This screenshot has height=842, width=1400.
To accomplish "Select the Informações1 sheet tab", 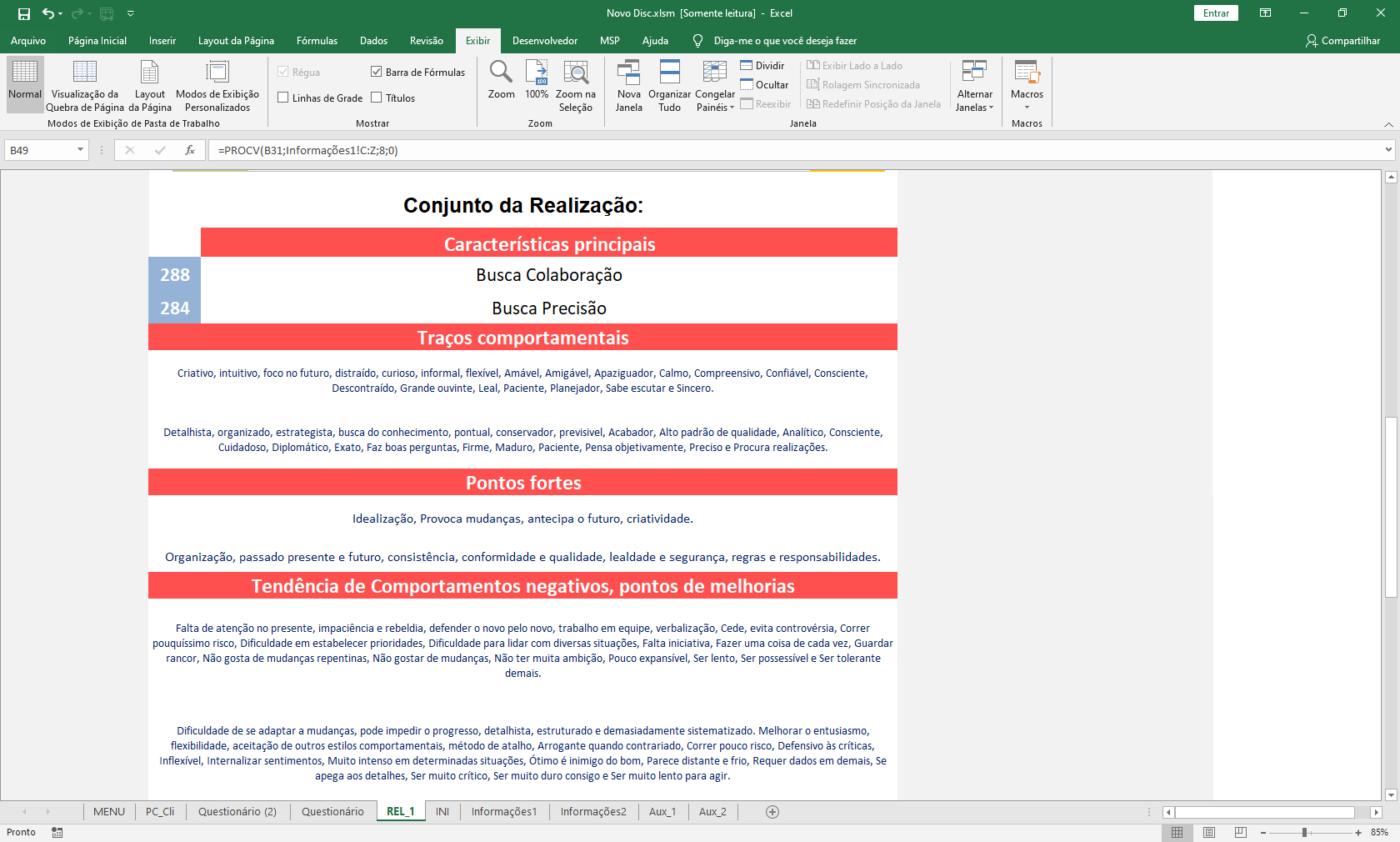I will tap(504, 812).
